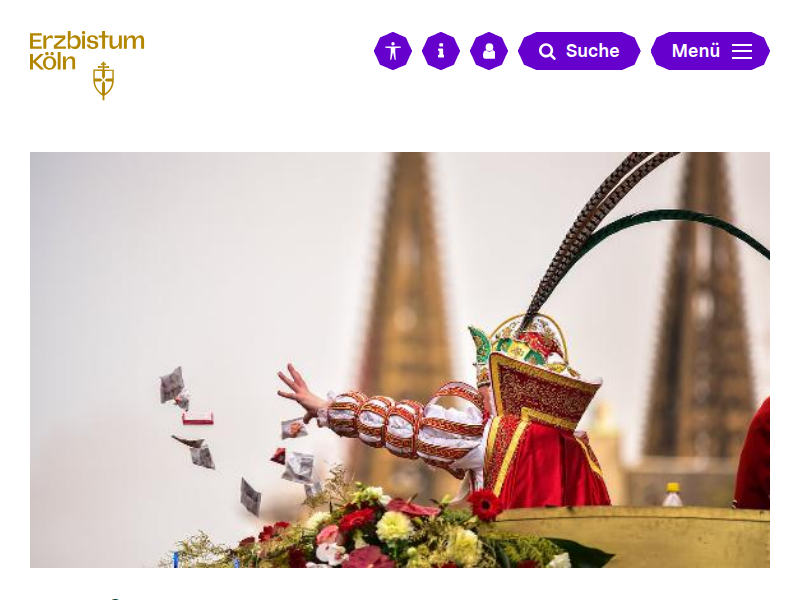The height and width of the screenshot is (600, 800).
Task: Go home via Erzbistum logo text
Action: tap(87, 41)
